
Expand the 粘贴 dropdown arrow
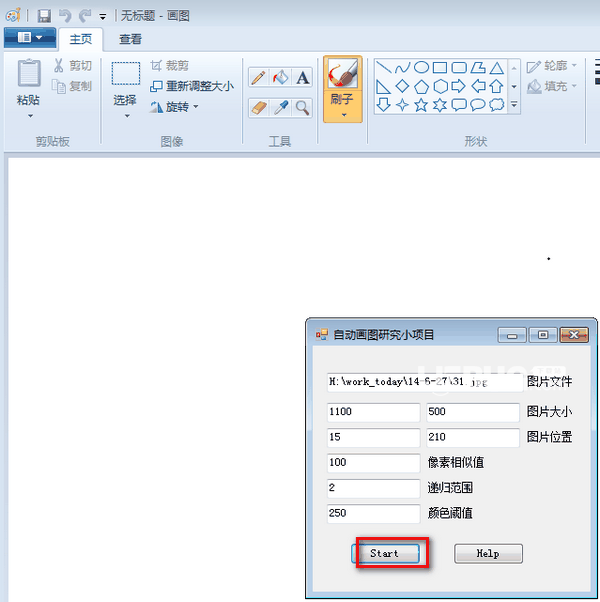coord(30,116)
